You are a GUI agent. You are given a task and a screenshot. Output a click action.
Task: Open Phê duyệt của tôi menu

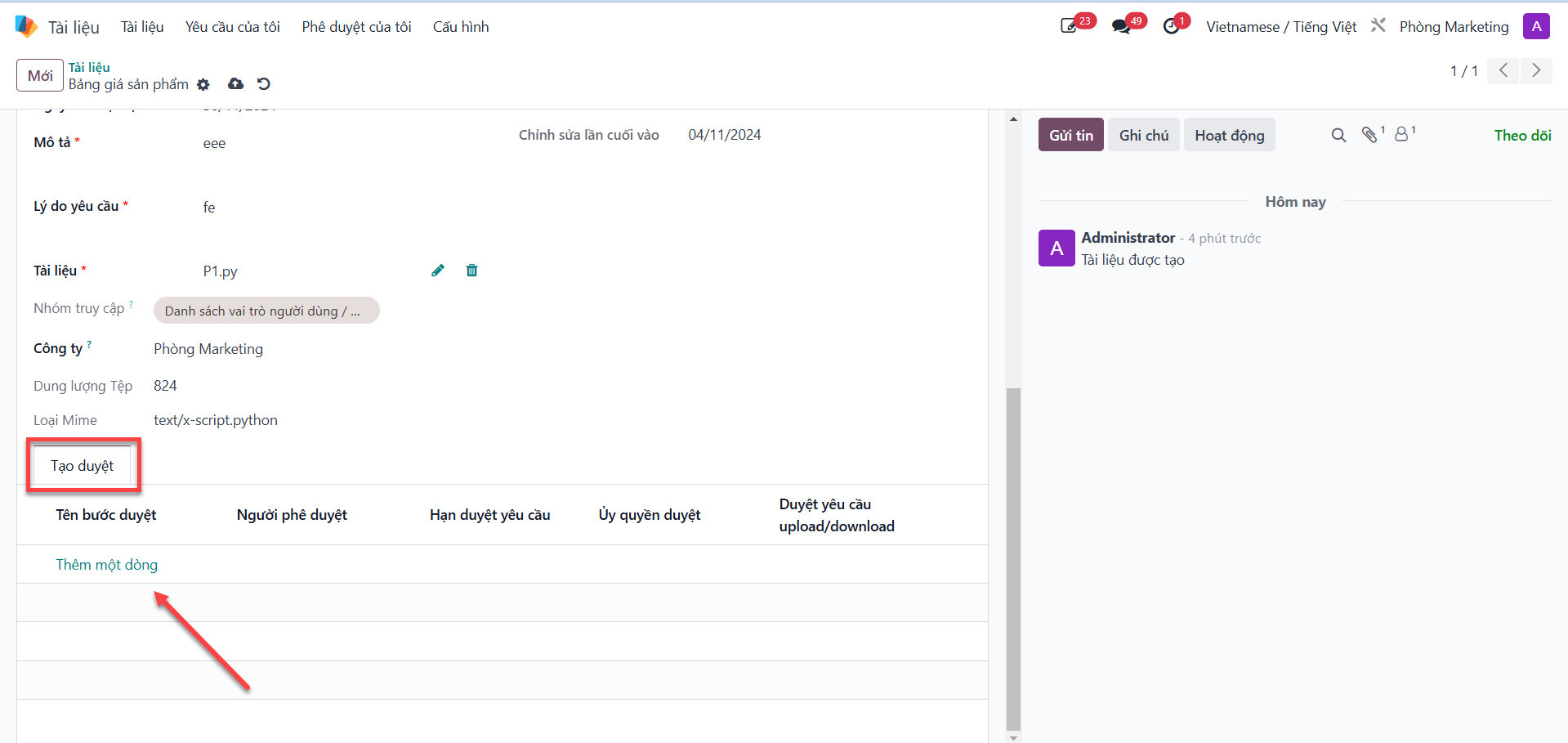click(x=357, y=27)
